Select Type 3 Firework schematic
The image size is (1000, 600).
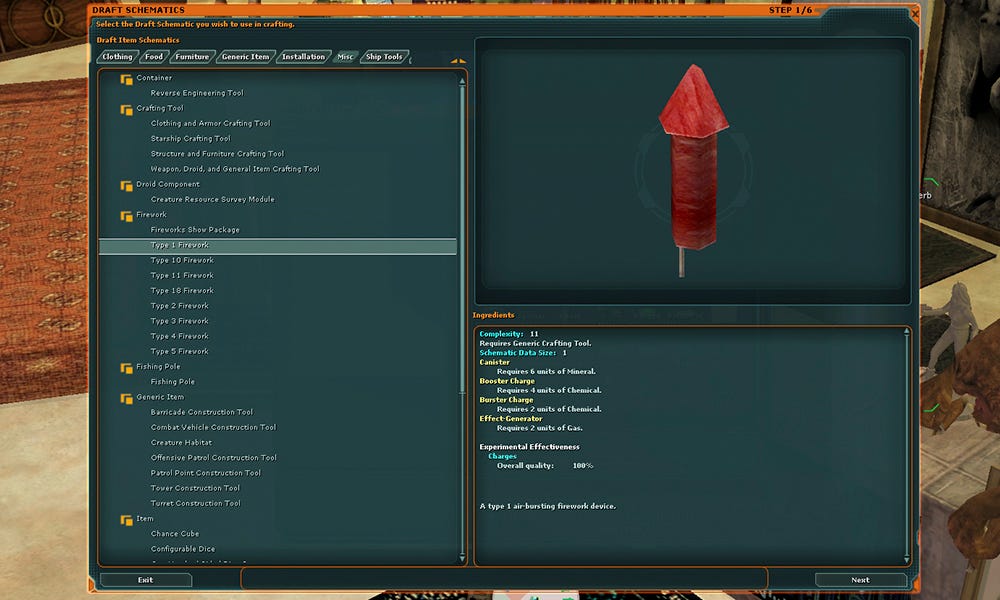pos(180,321)
